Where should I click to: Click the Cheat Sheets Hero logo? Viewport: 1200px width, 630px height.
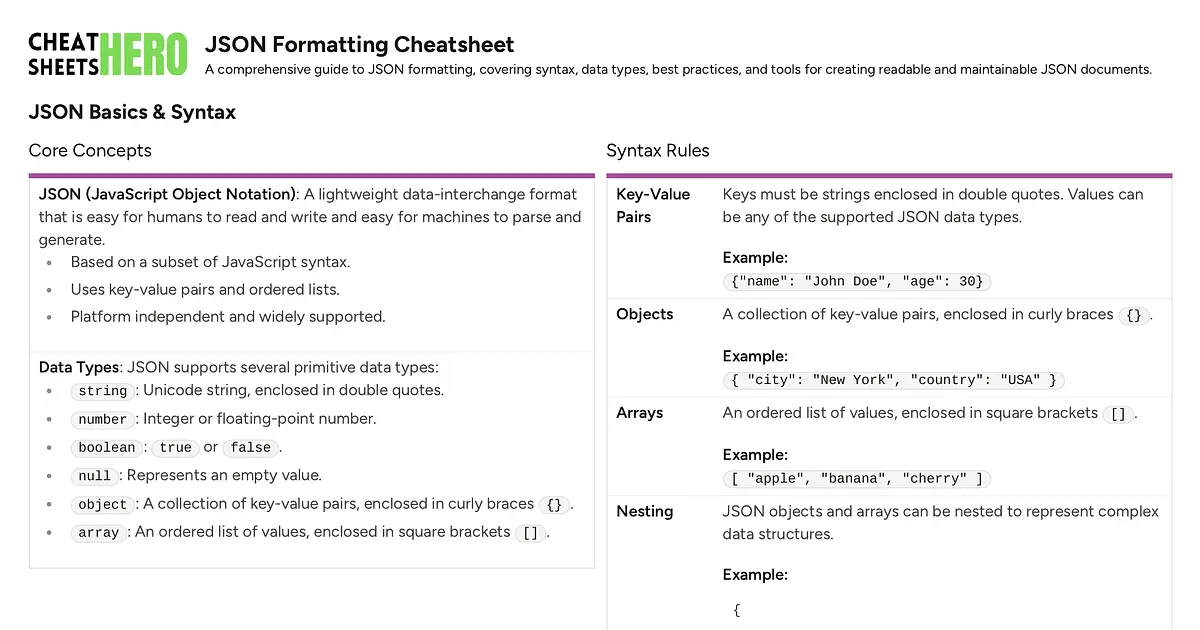(x=108, y=54)
